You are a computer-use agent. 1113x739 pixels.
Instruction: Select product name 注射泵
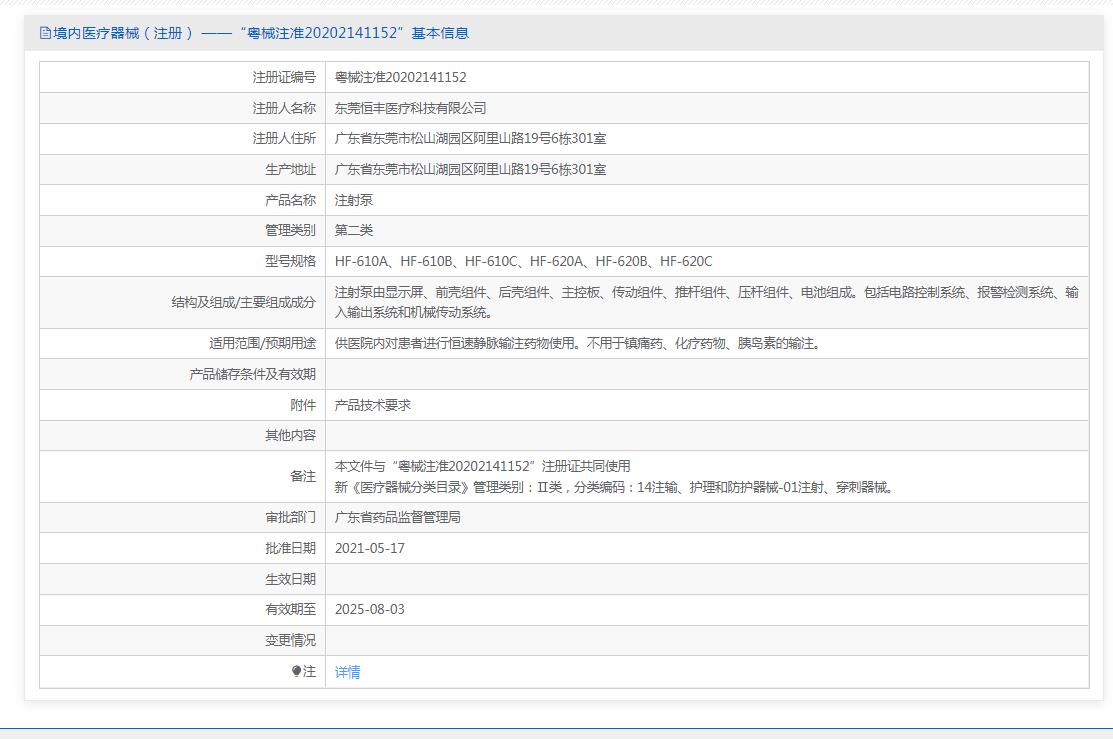click(x=354, y=200)
